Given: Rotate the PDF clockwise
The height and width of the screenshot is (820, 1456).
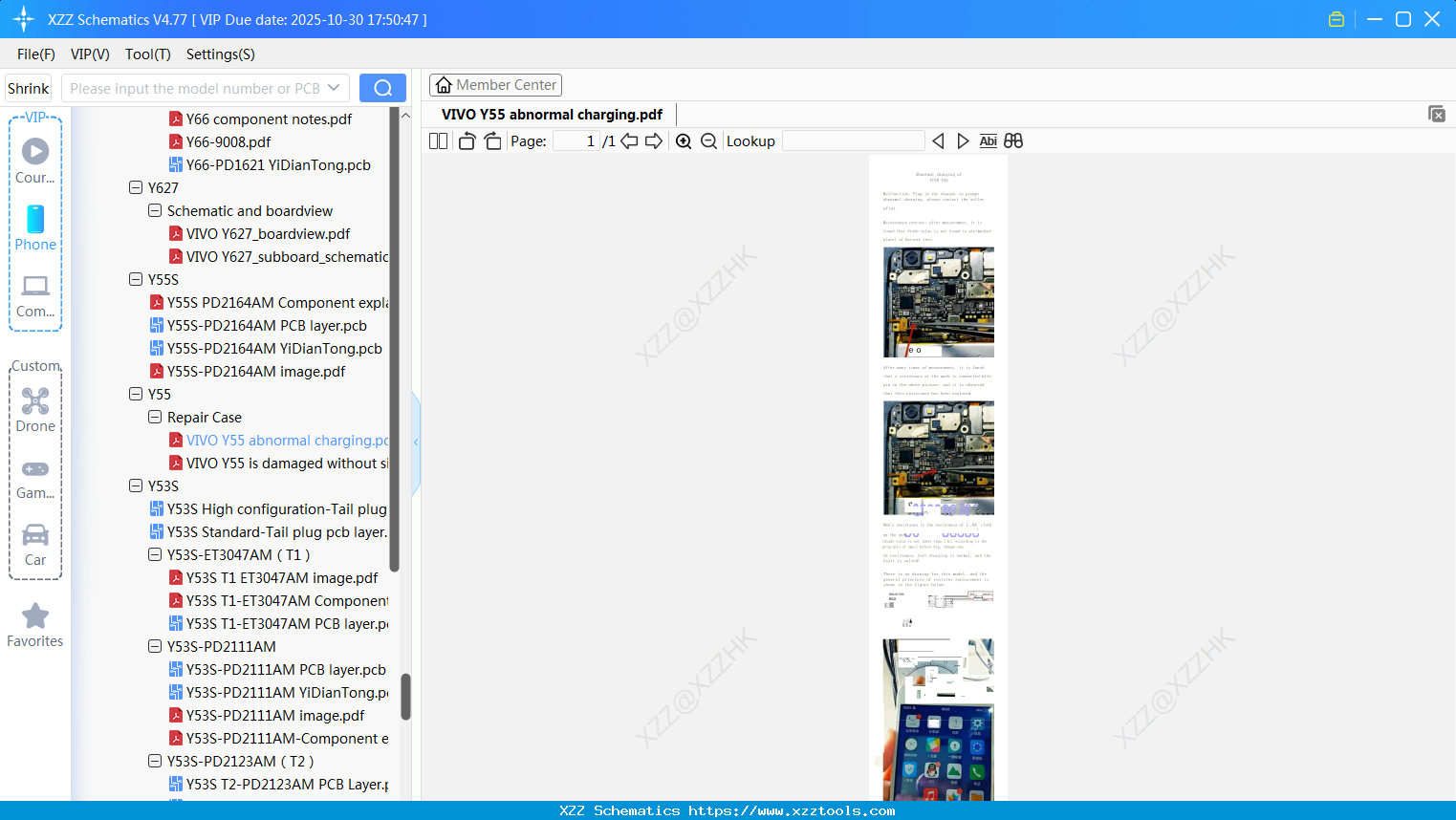Looking at the screenshot, I should coord(492,140).
